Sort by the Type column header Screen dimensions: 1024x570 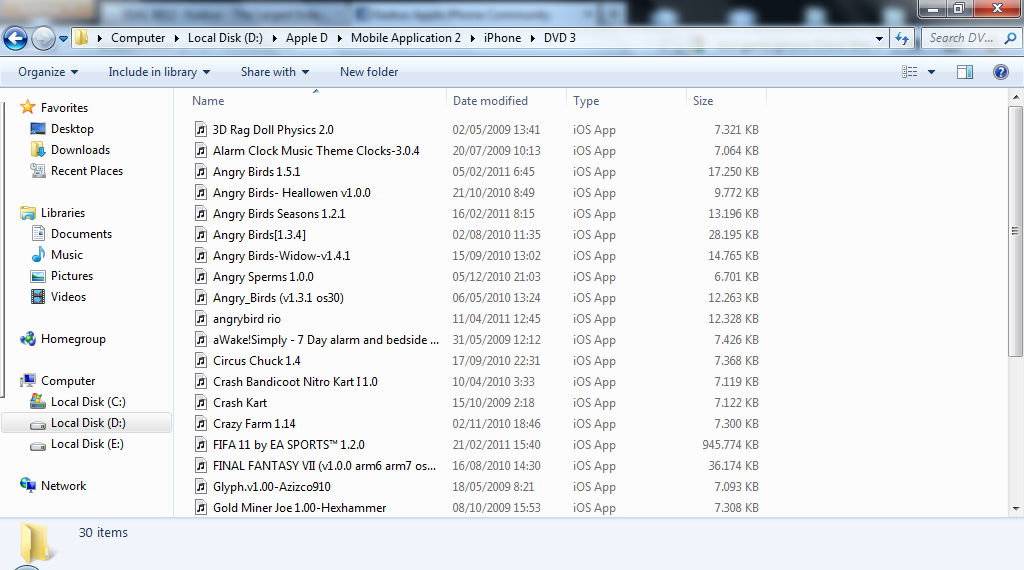pyautogui.click(x=627, y=101)
